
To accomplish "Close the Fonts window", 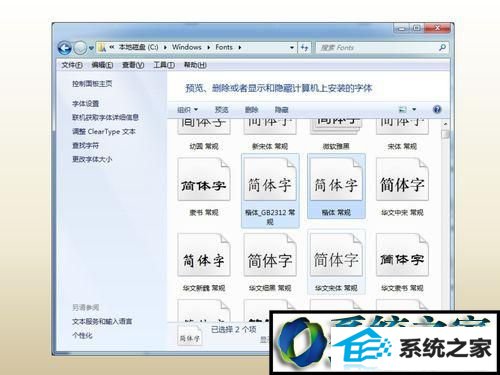I will point(438,28).
